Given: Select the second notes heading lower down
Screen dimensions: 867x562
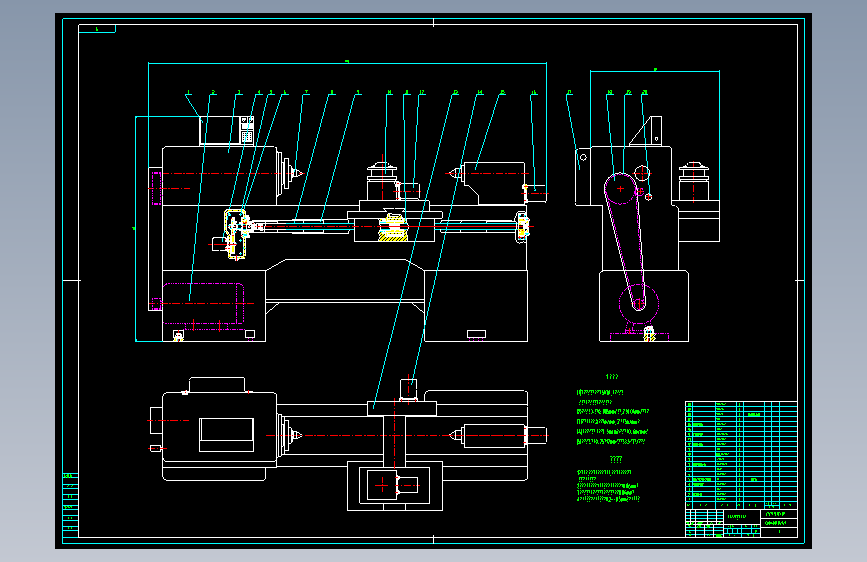Looking at the screenshot, I should (616, 459).
